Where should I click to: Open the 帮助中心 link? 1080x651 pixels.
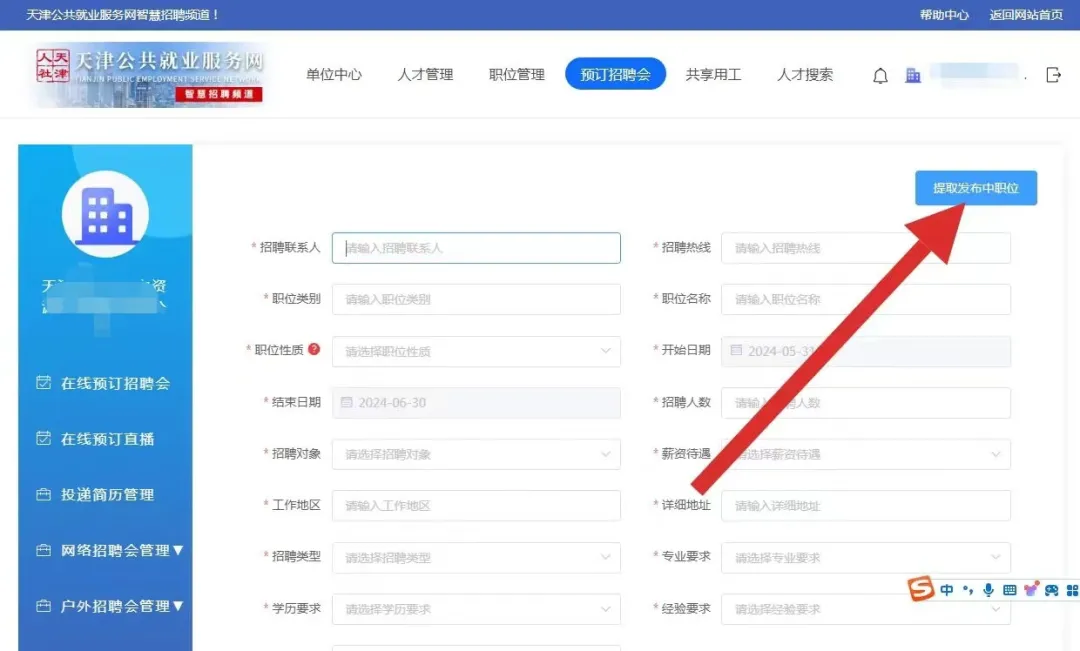[x=946, y=15]
